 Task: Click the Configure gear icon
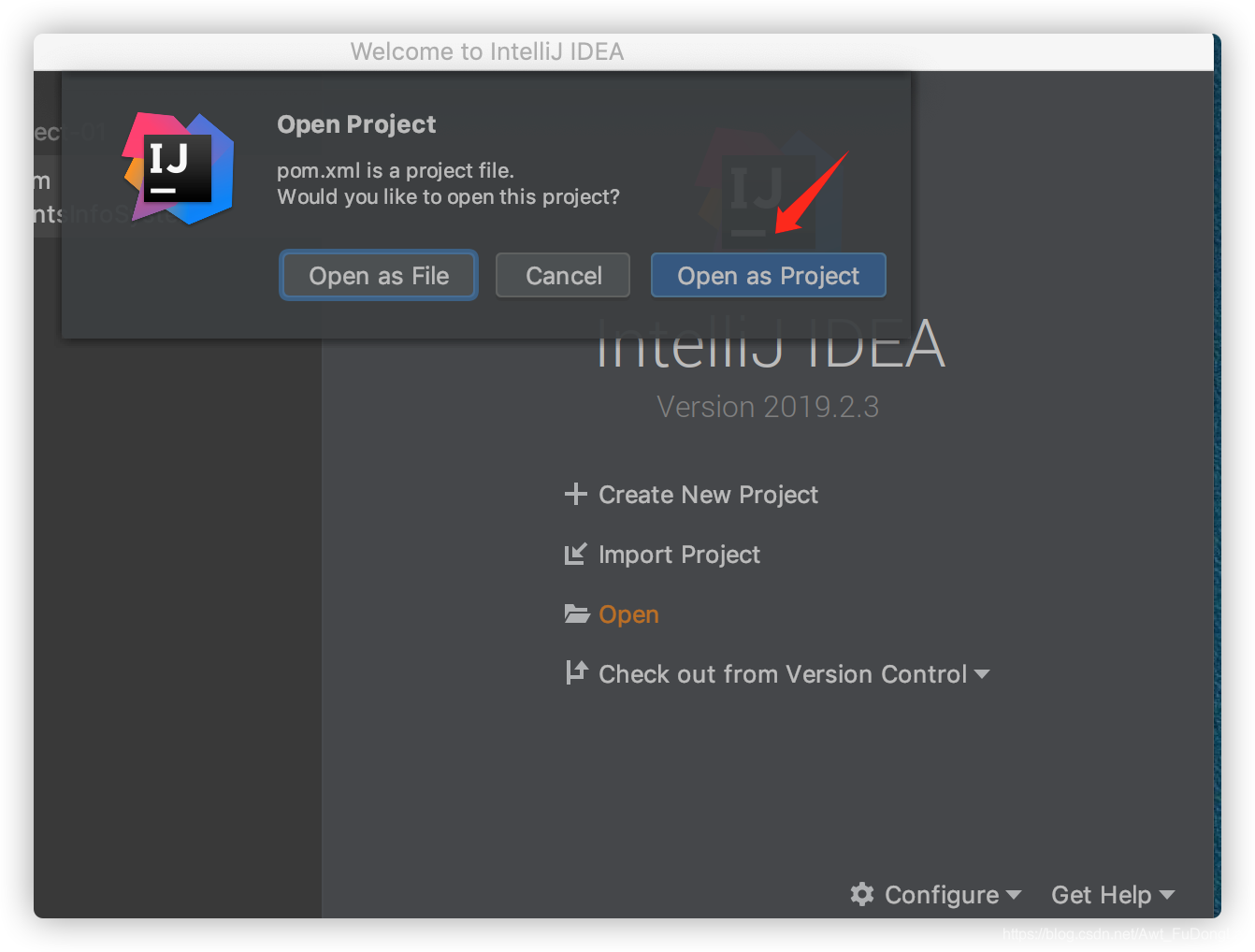pos(862,894)
